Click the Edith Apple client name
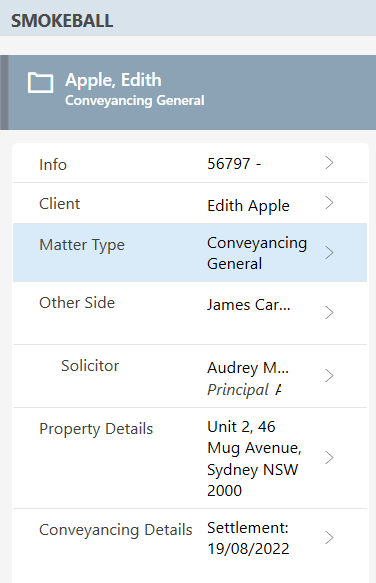 point(248,206)
